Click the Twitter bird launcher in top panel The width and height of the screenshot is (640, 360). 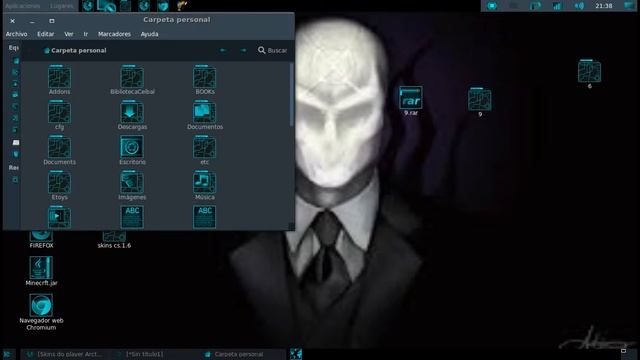(x=163, y=6)
